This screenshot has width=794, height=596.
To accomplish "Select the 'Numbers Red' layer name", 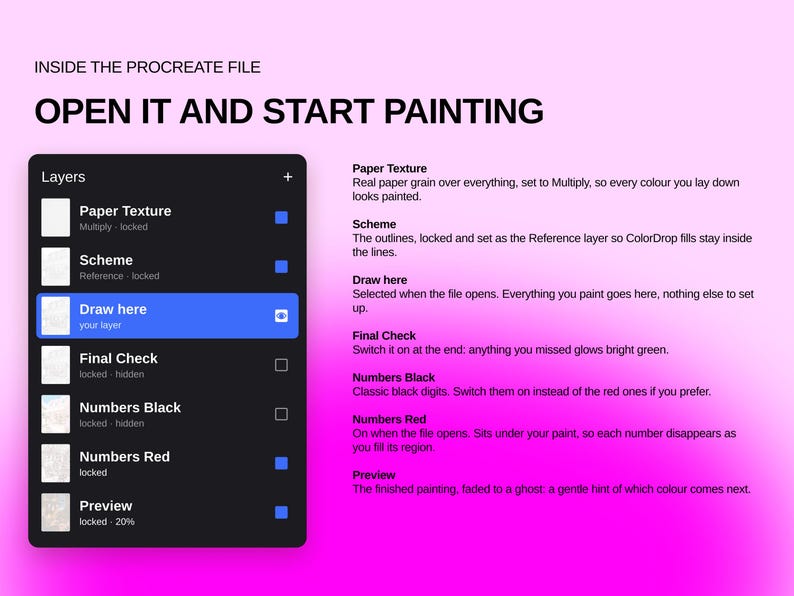I will 125,457.
